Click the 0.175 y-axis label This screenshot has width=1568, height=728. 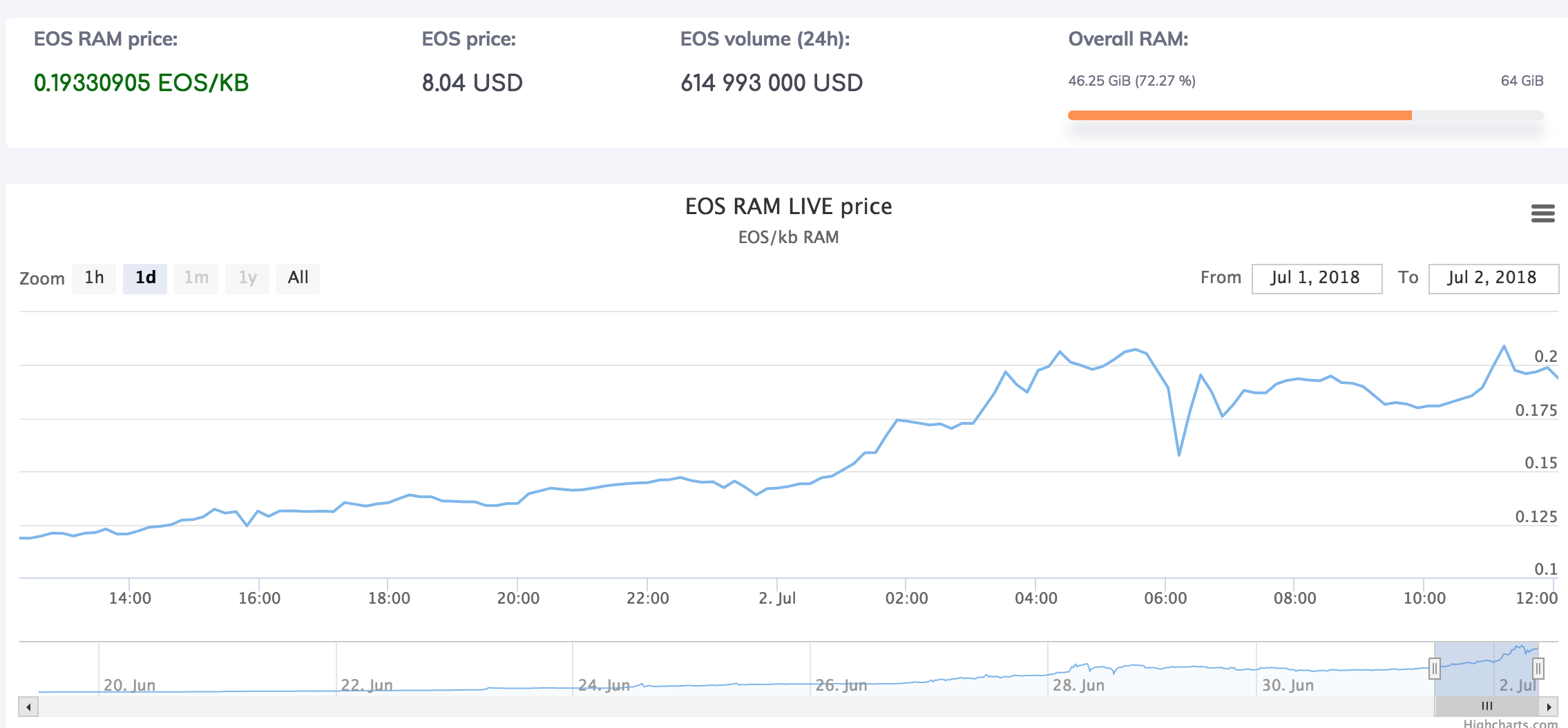coord(1536,410)
